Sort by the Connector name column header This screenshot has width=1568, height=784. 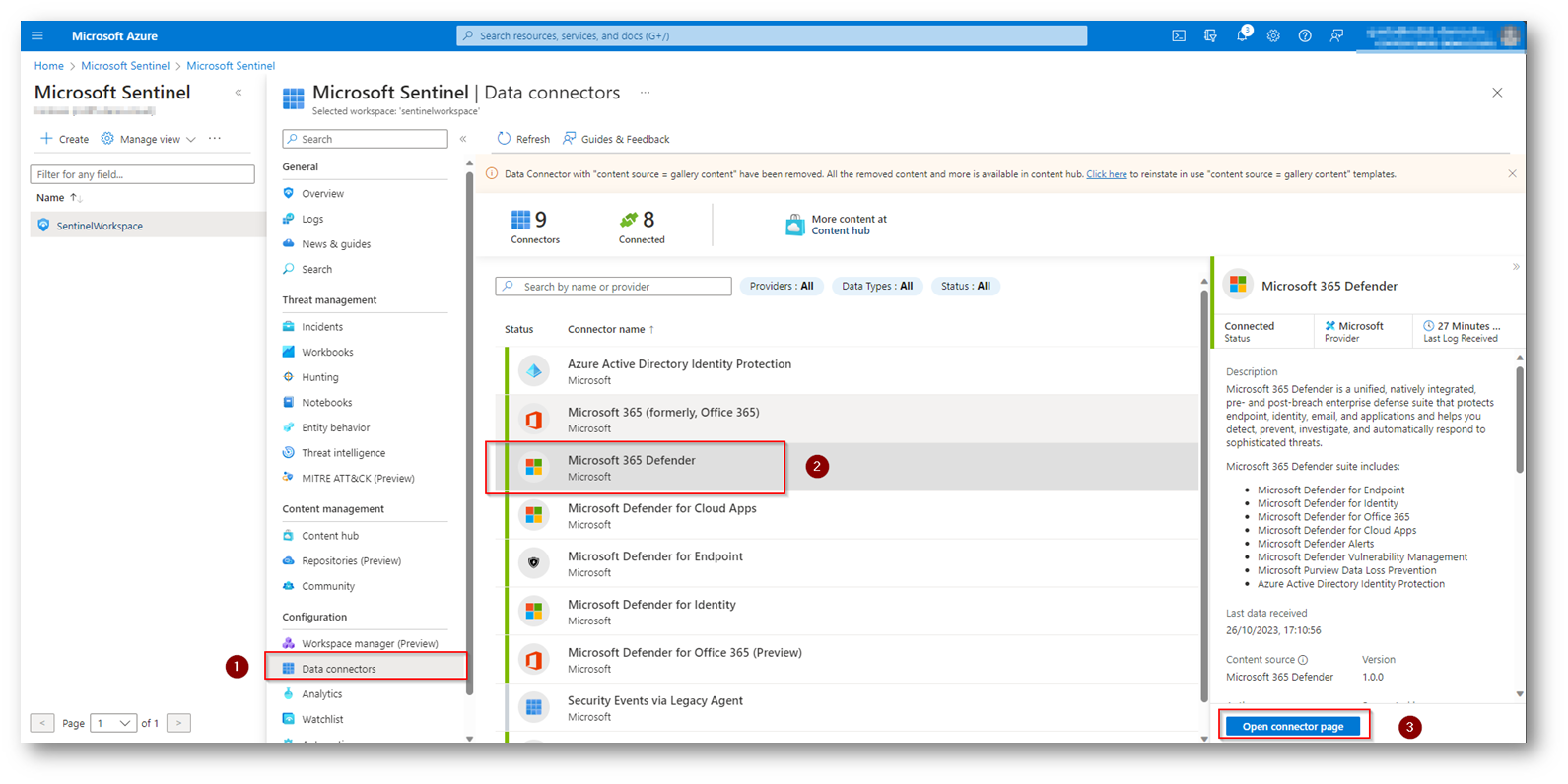[x=611, y=329]
